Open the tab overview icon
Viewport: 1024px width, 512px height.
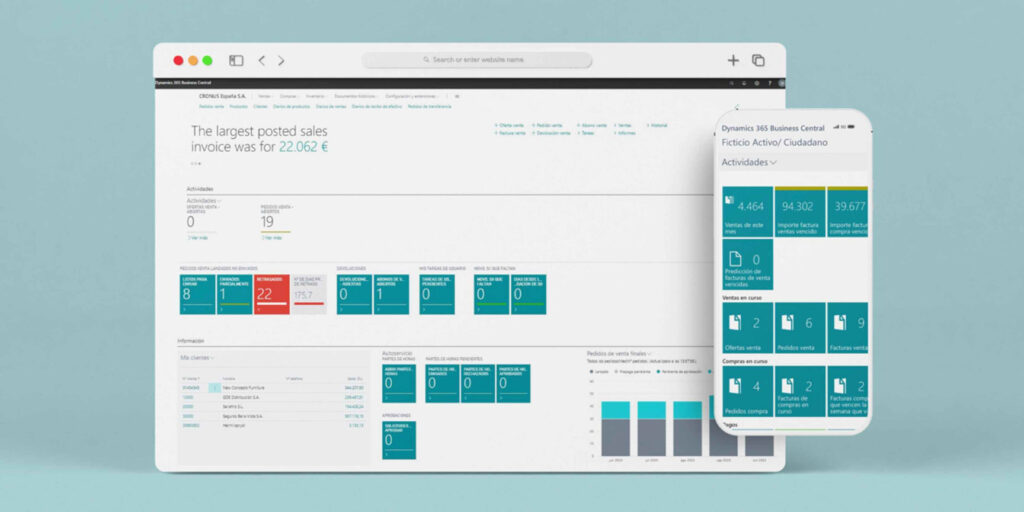tap(758, 61)
